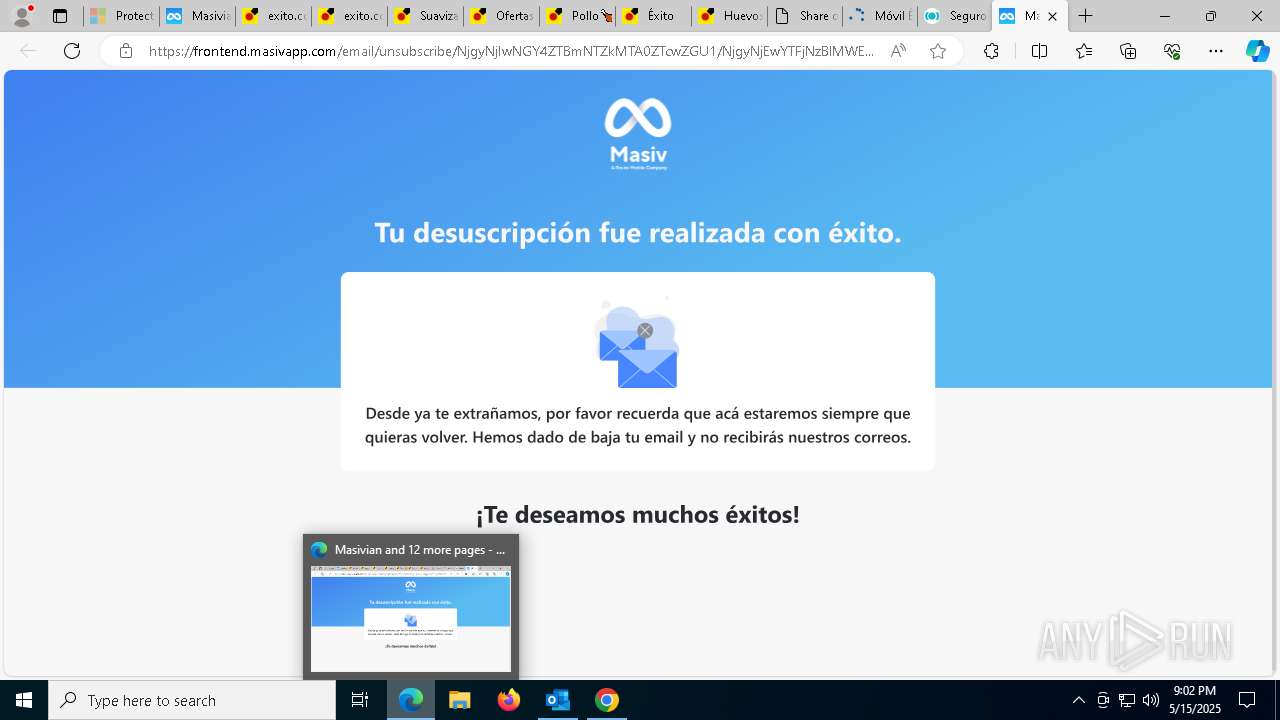The height and width of the screenshot is (720, 1280).
Task: Switch to the Share tab
Action: coord(805,16)
